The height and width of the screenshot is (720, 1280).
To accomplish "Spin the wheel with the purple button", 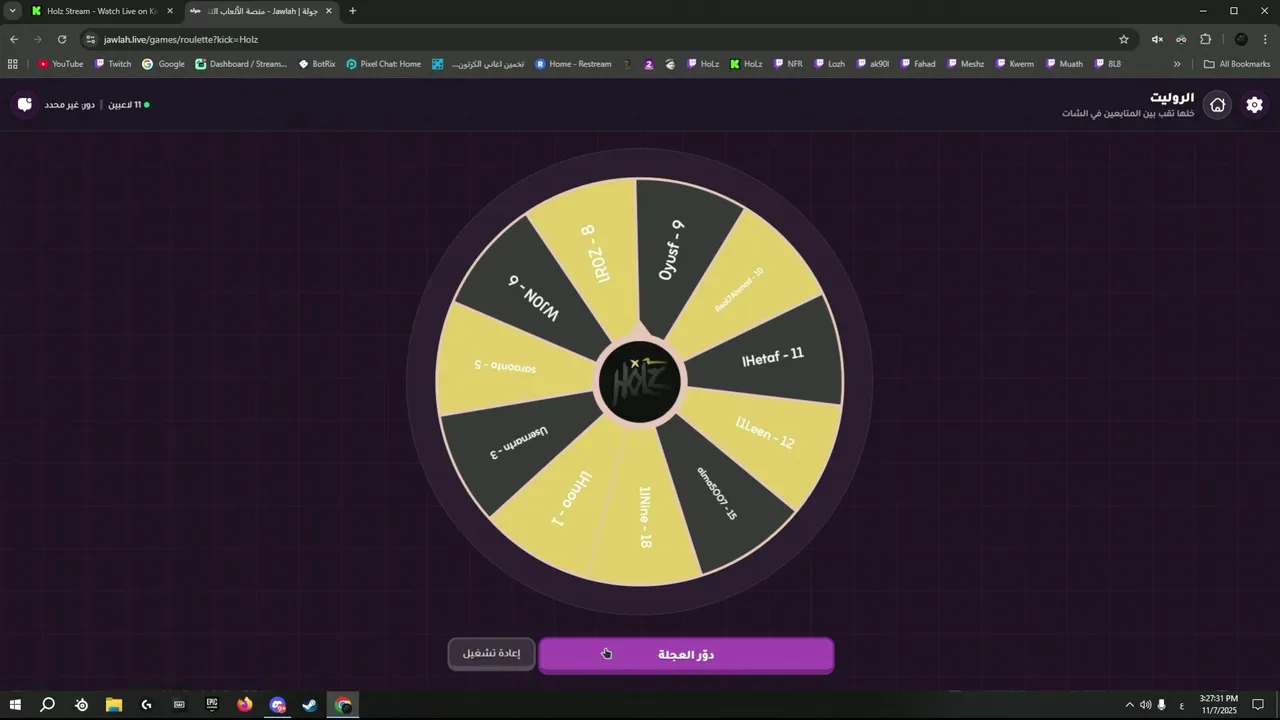I will (x=686, y=655).
